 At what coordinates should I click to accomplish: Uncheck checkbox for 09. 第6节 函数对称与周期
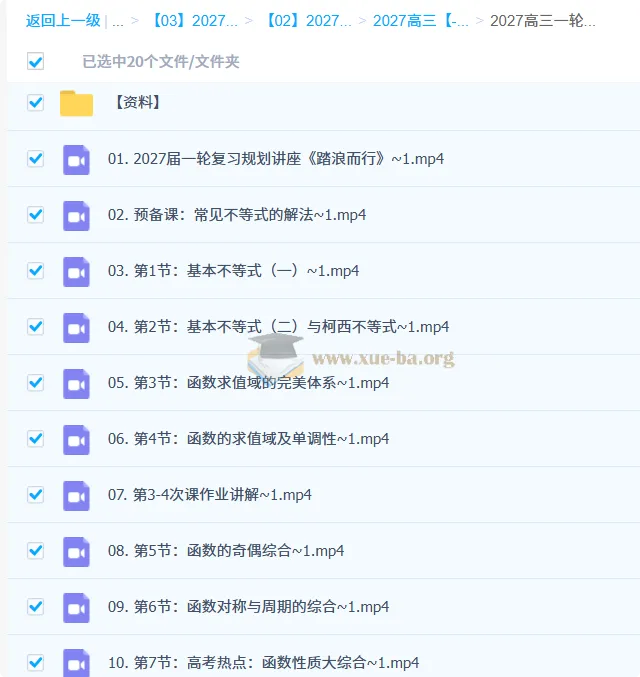[35, 607]
